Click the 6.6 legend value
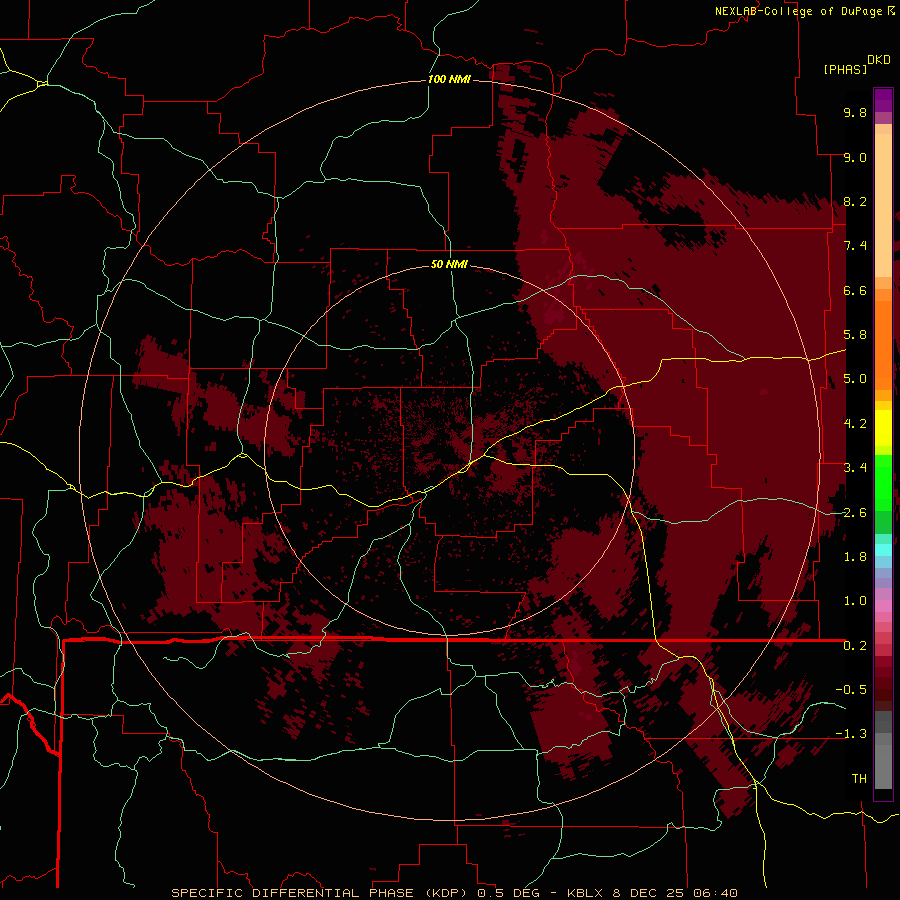The height and width of the screenshot is (900, 900). 855,290
